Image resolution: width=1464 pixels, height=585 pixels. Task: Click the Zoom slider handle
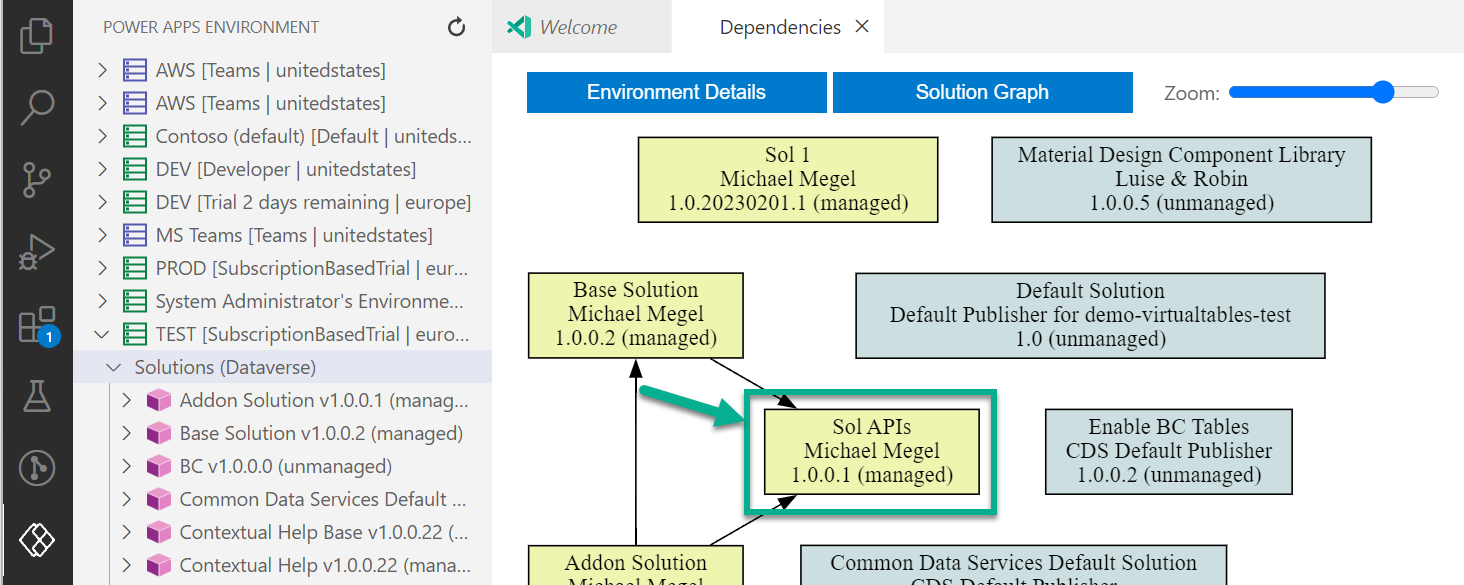(1383, 93)
